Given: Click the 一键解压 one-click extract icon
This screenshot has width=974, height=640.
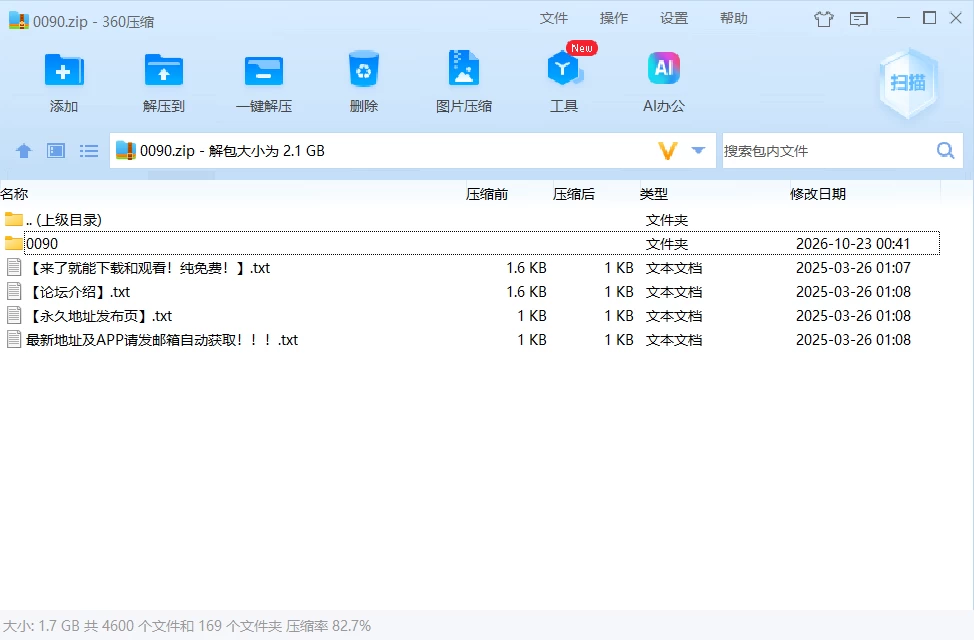Looking at the screenshot, I should tap(264, 70).
